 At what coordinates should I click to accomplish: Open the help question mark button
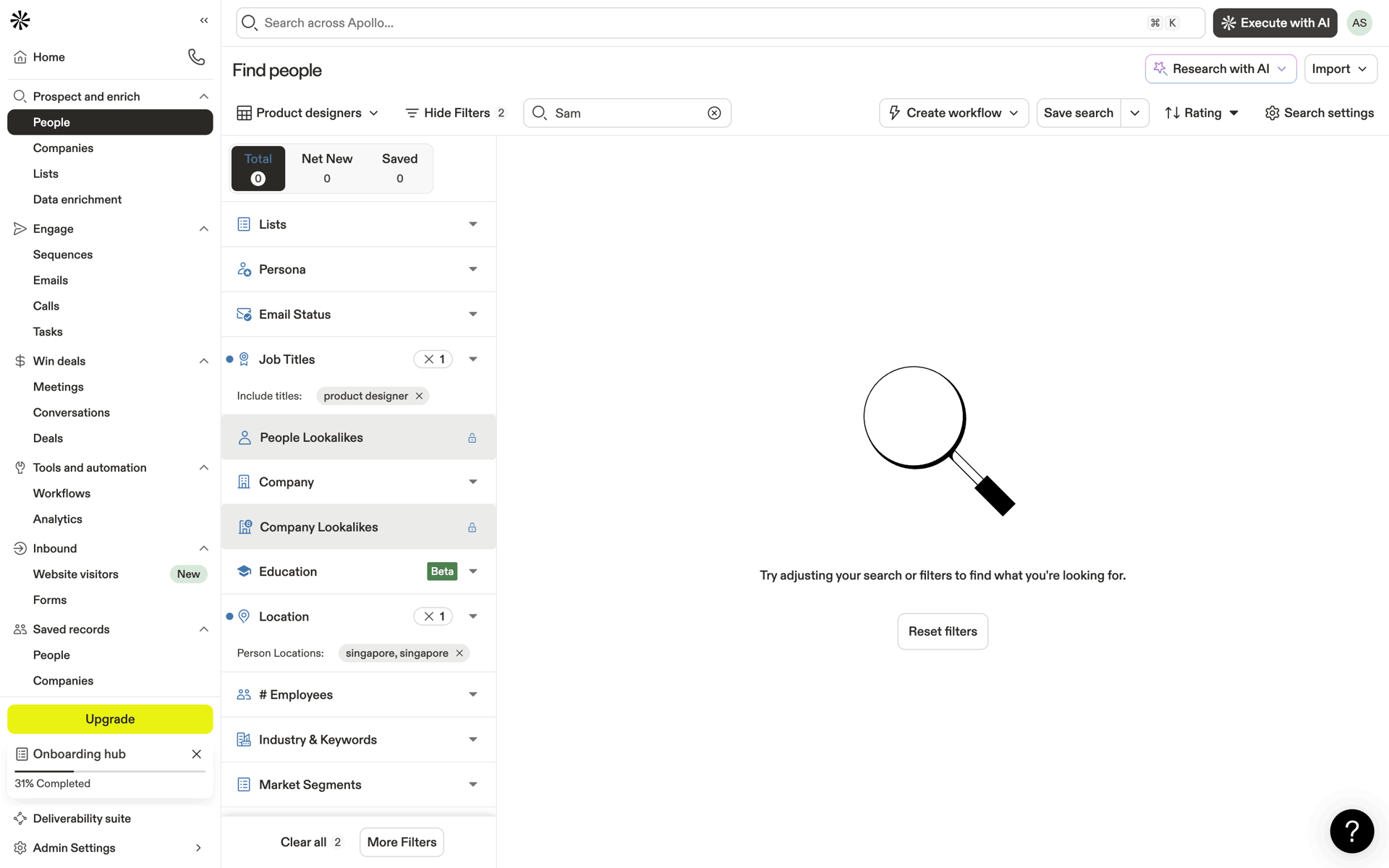click(1351, 831)
